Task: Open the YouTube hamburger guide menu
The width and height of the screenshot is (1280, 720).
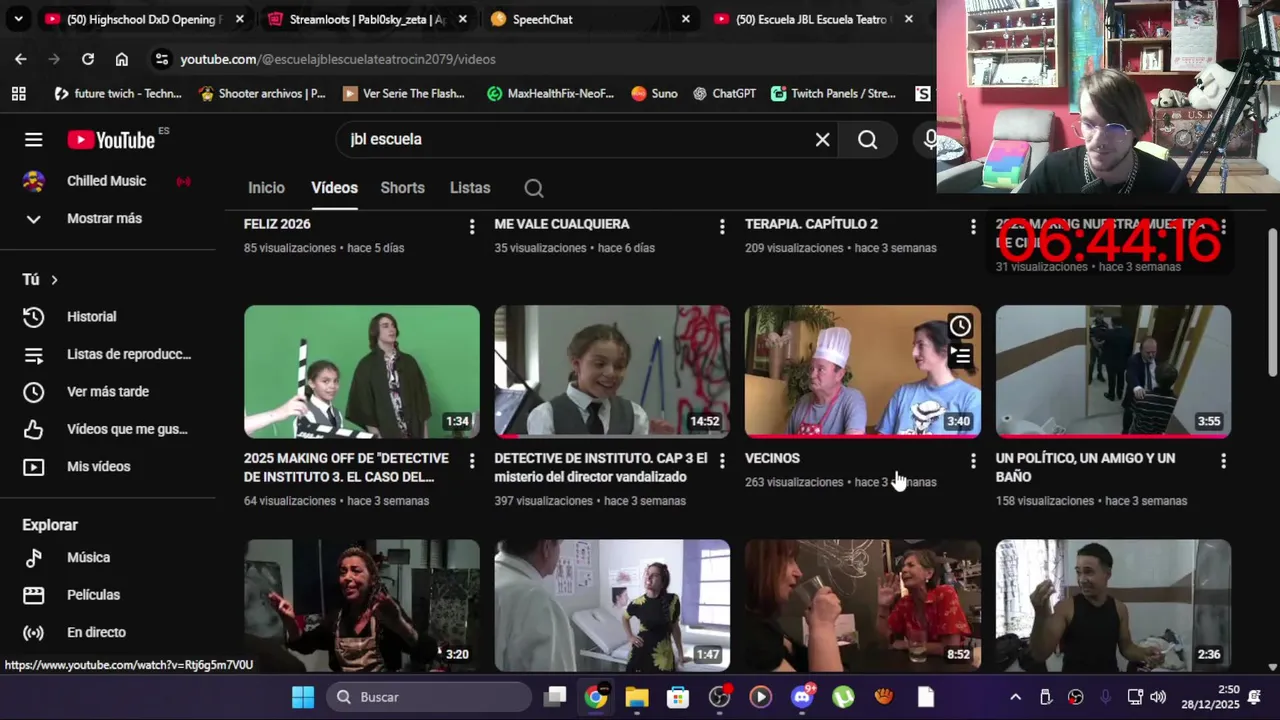Action: [x=34, y=140]
